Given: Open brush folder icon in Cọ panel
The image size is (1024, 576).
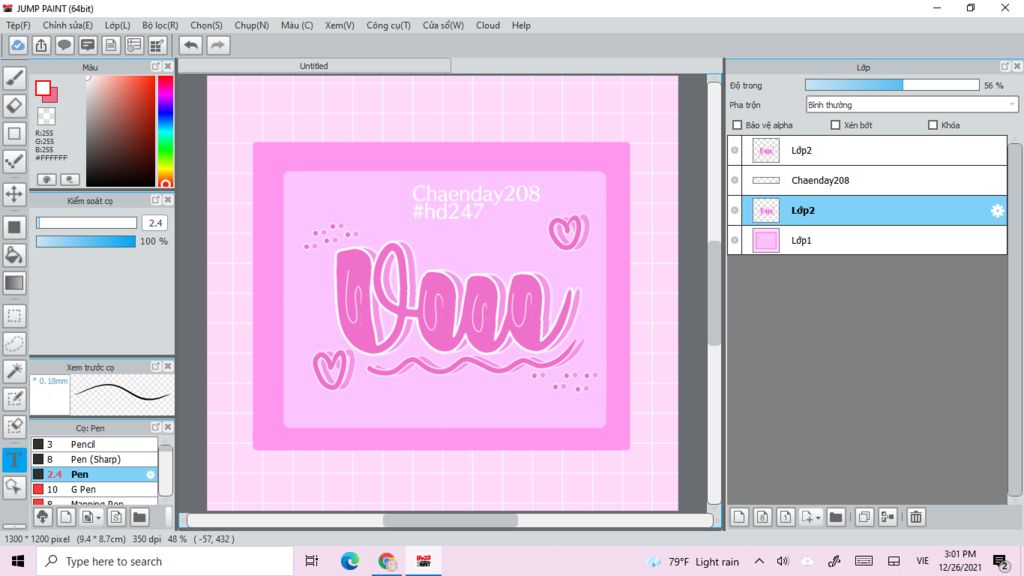Looking at the screenshot, I should 139,517.
